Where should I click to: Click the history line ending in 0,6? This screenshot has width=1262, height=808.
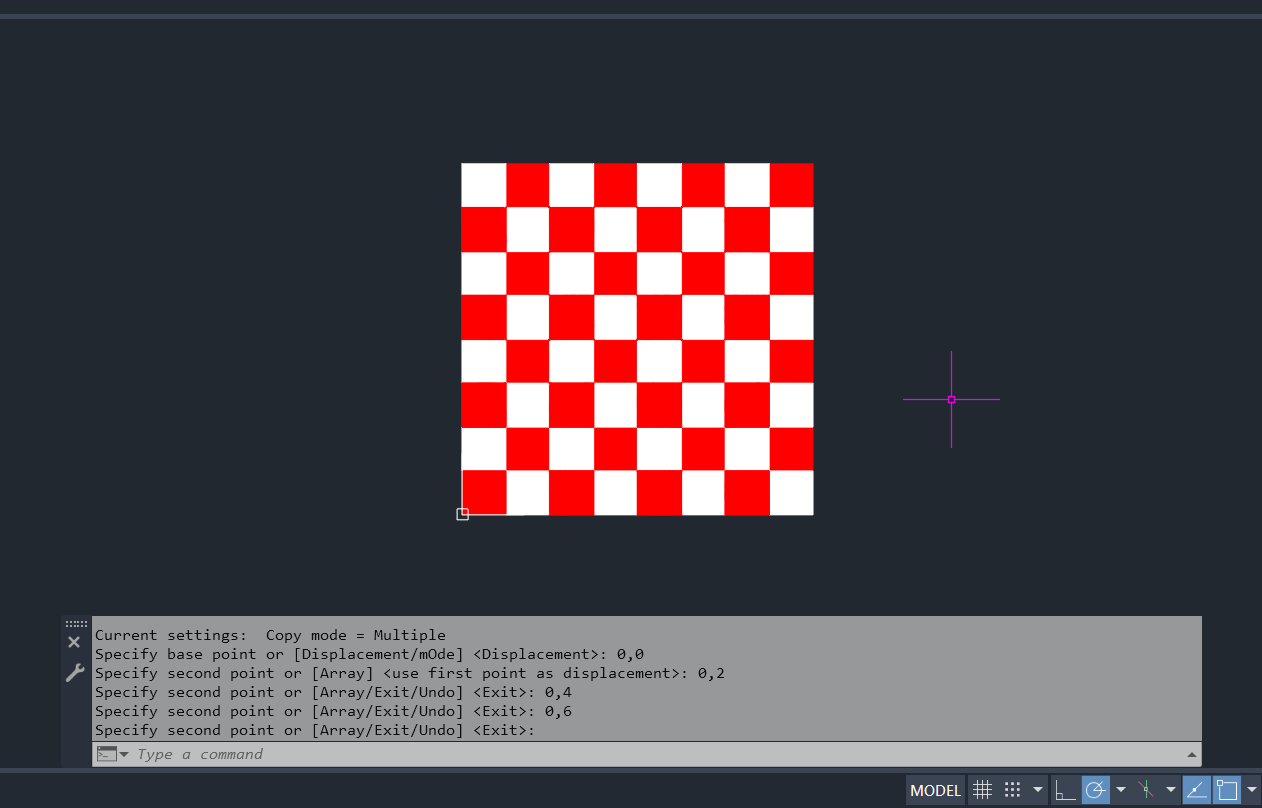pyautogui.click(x=333, y=711)
